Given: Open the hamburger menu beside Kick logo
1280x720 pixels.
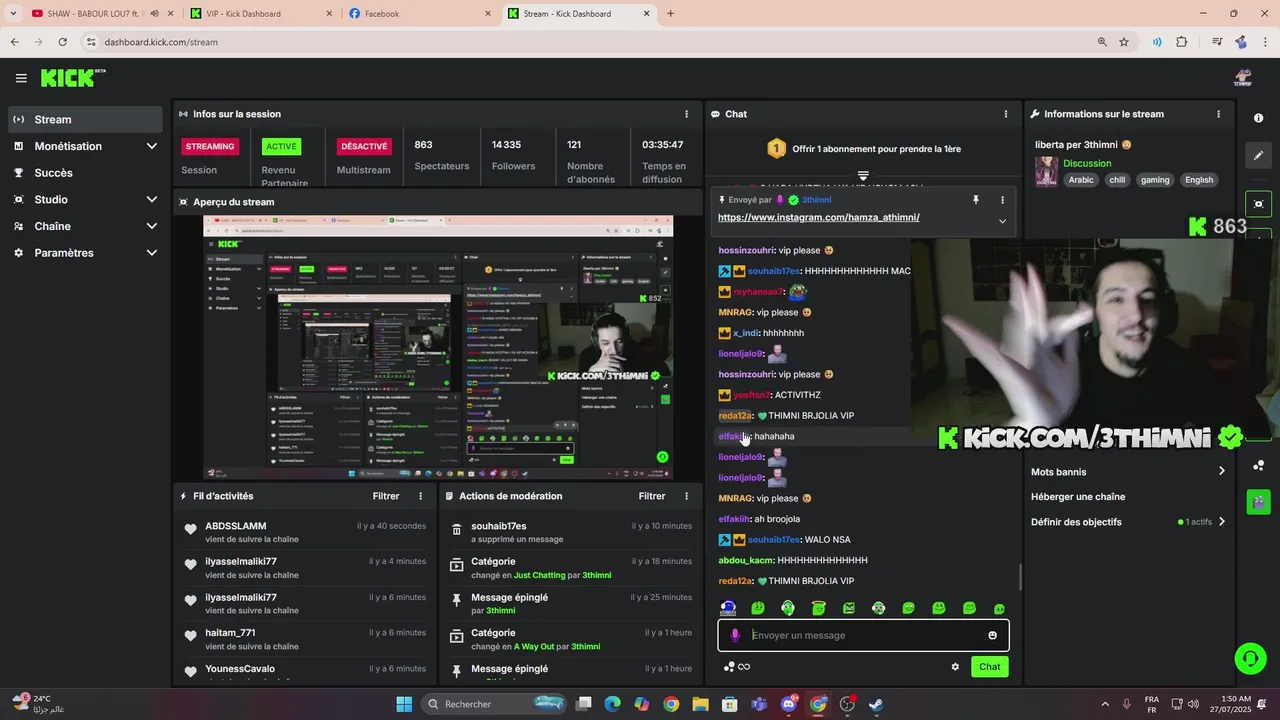Looking at the screenshot, I should click(21, 78).
